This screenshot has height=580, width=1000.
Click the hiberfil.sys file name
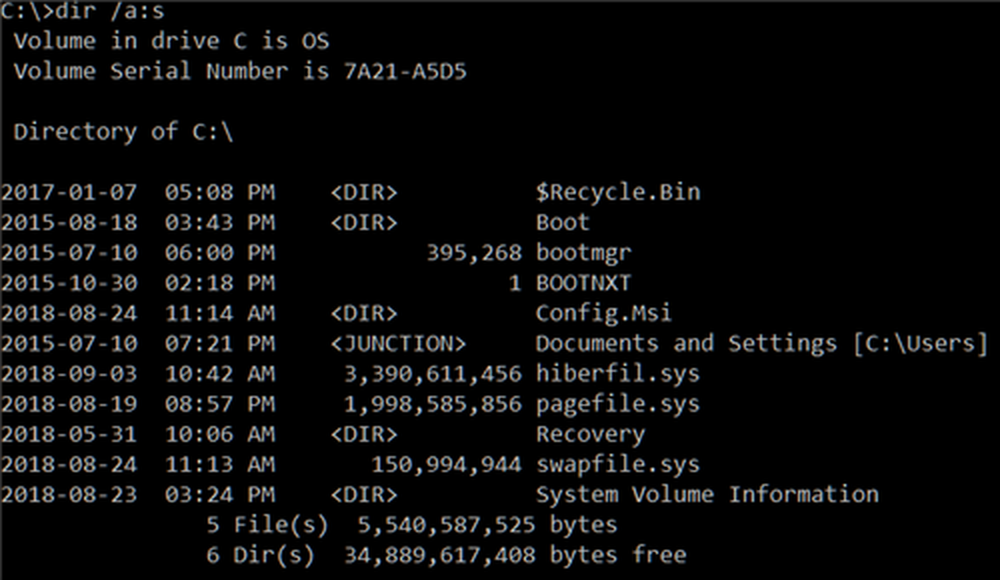click(617, 374)
